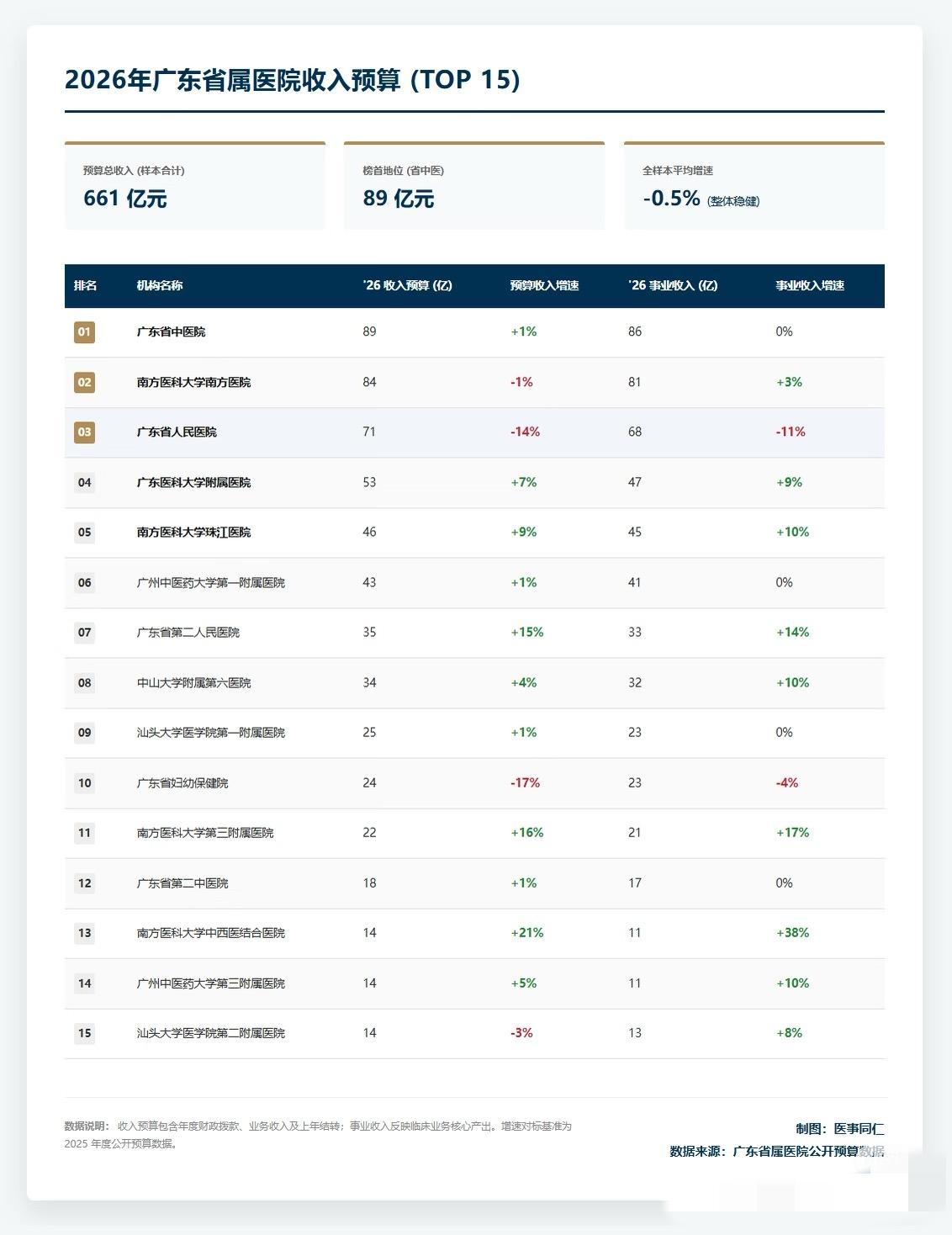Click the -0.5% average growth figure
This screenshot has height=1235, width=952.
tap(672, 198)
